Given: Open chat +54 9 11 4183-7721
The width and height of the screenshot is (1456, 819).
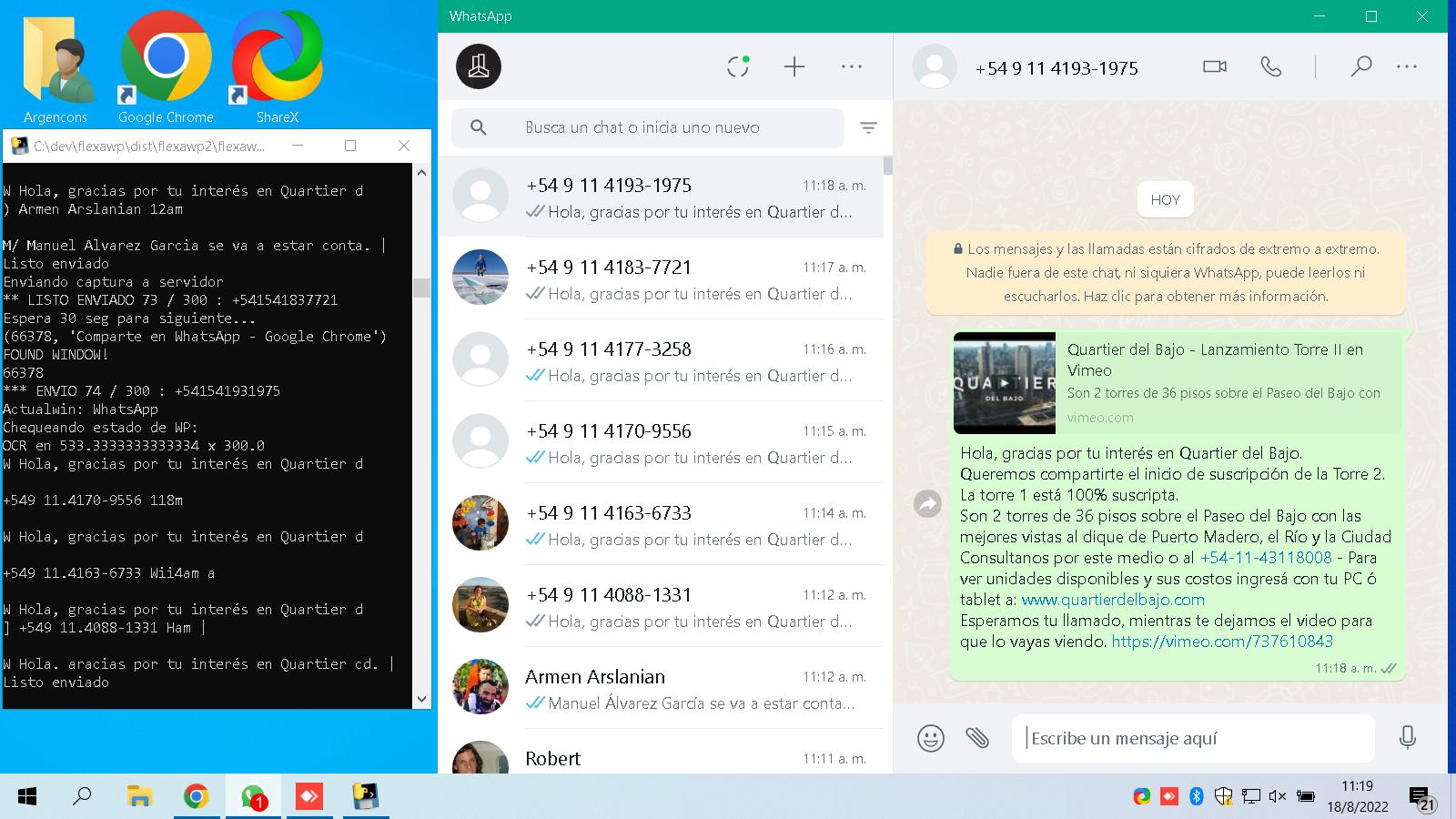Looking at the screenshot, I should pyautogui.click(x=661, y=278).
